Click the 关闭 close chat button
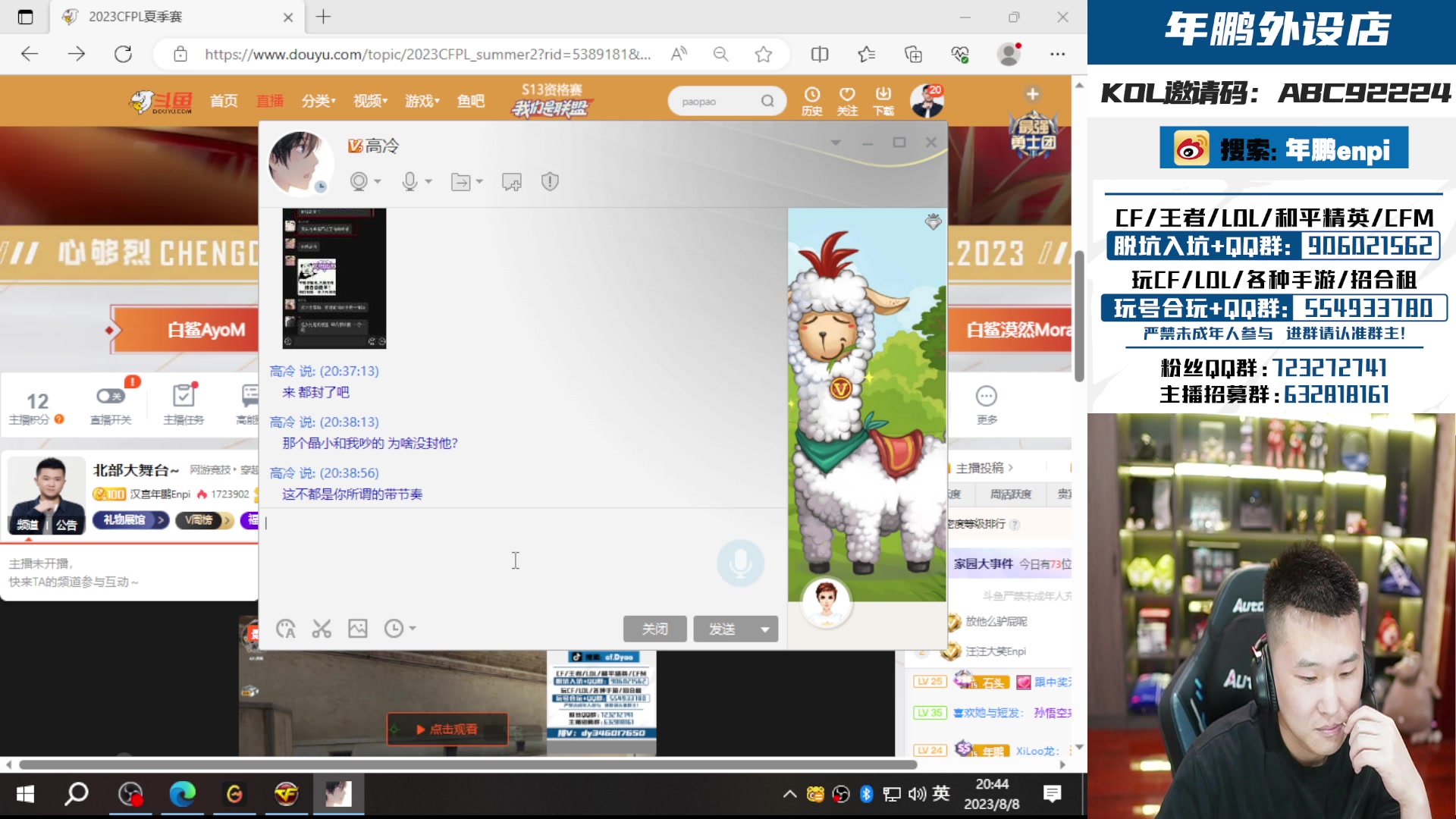Screen dimensions: 1456x819 coord(655,629)
